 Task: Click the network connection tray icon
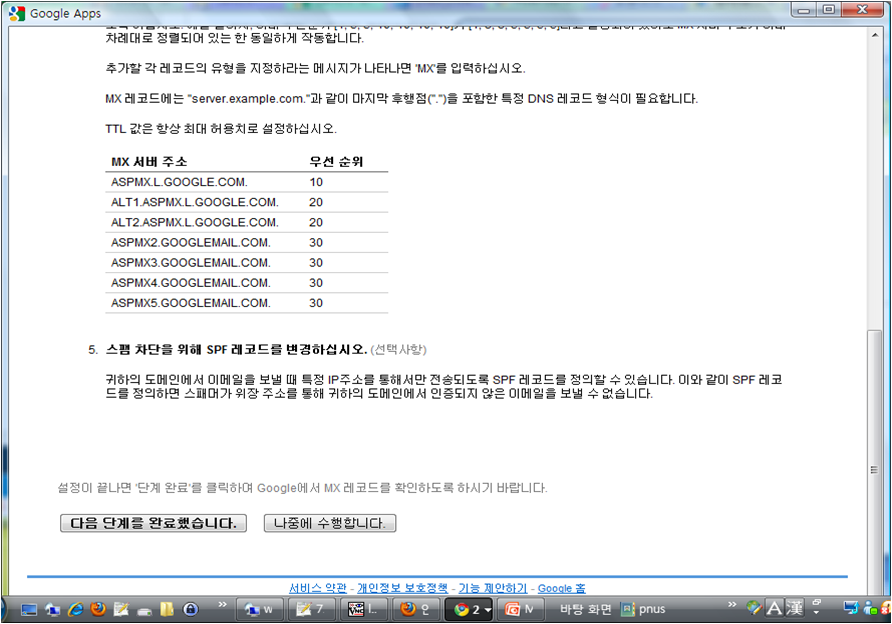pyautogui.click(x=851, y=608)
